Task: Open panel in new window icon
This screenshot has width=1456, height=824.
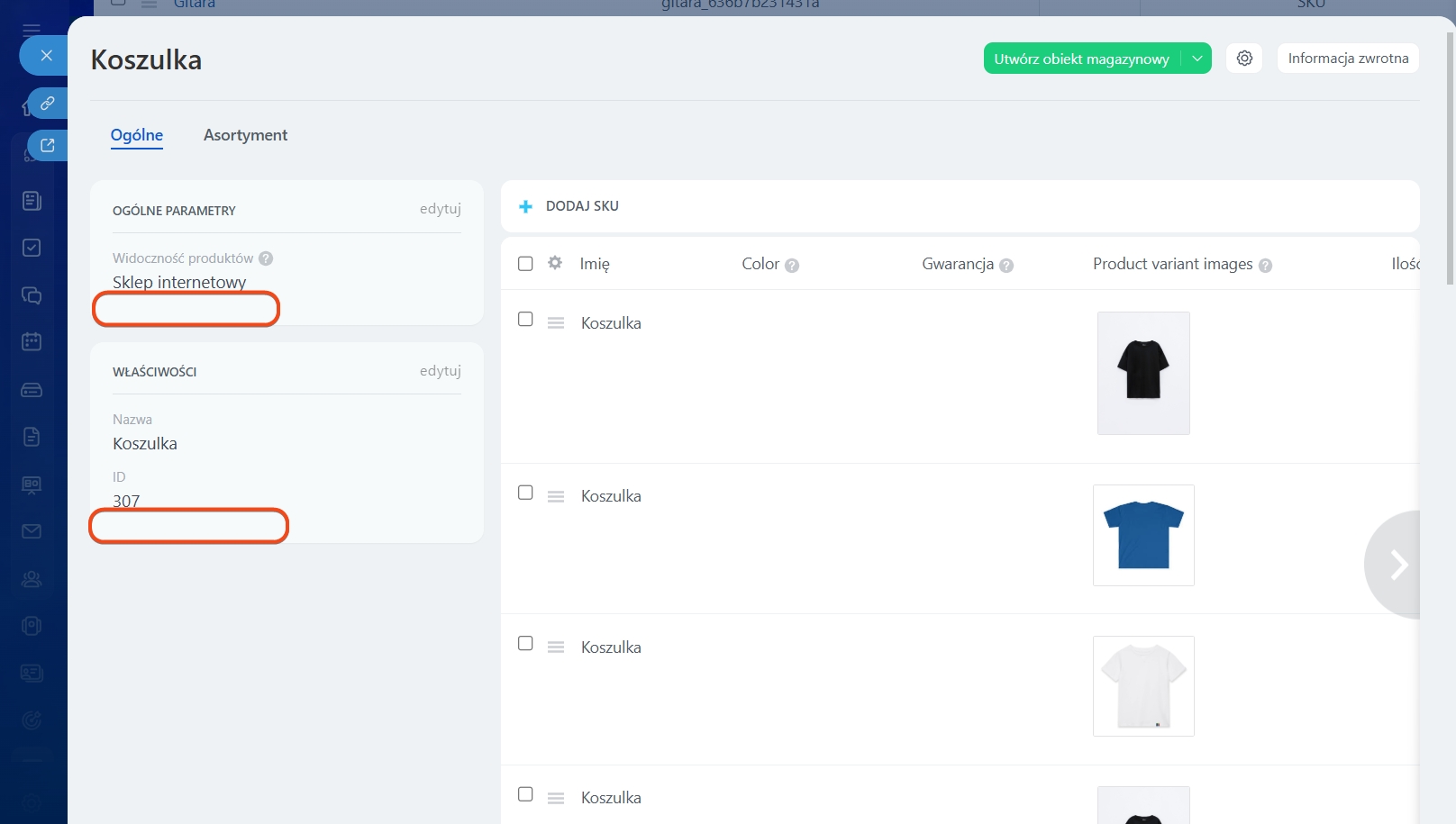Action: coord(48,145)
